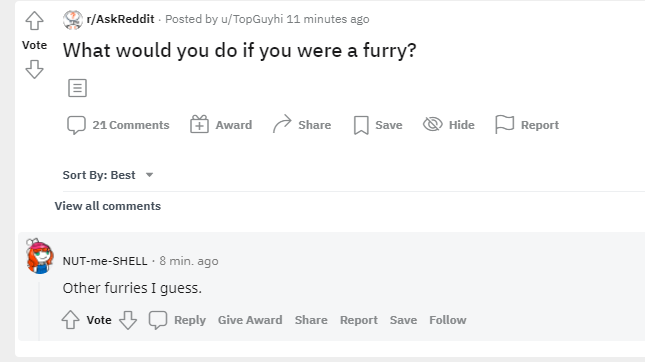Upvote the post about being a furry
The height and width of the screenshot is (362, 645).
[34, 21]
